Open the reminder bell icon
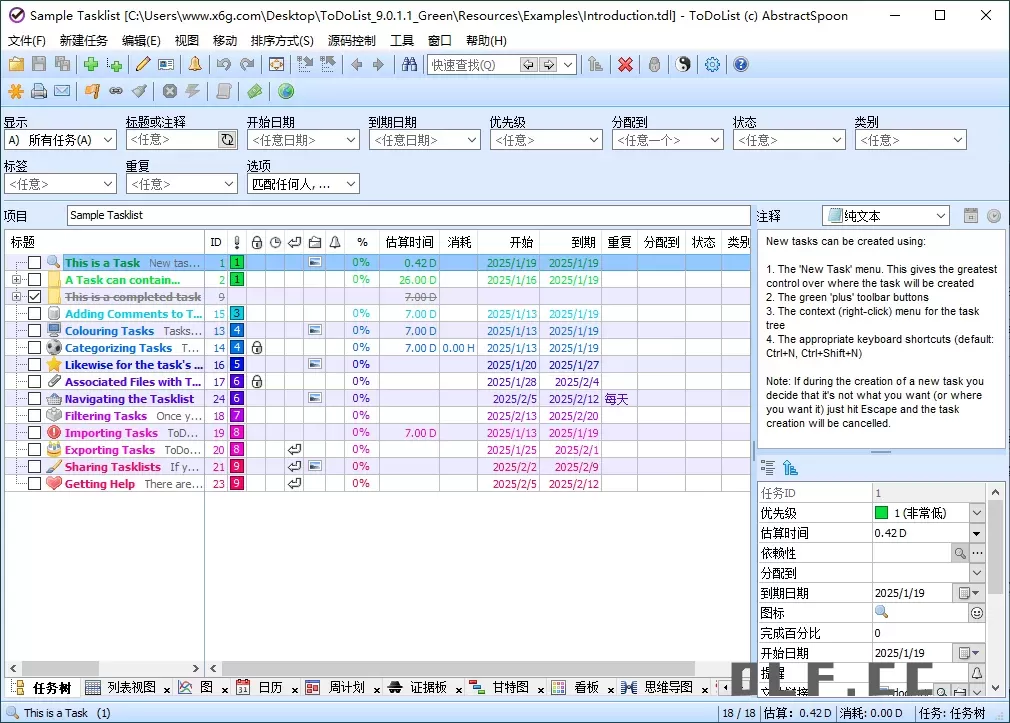The image size is (1010, 723). [x=194, y=64]
